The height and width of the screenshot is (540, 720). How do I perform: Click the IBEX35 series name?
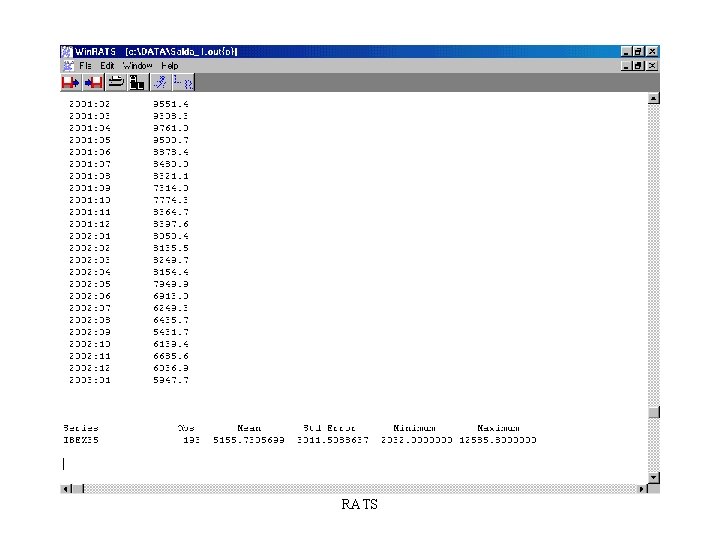(x=81, y=440)
